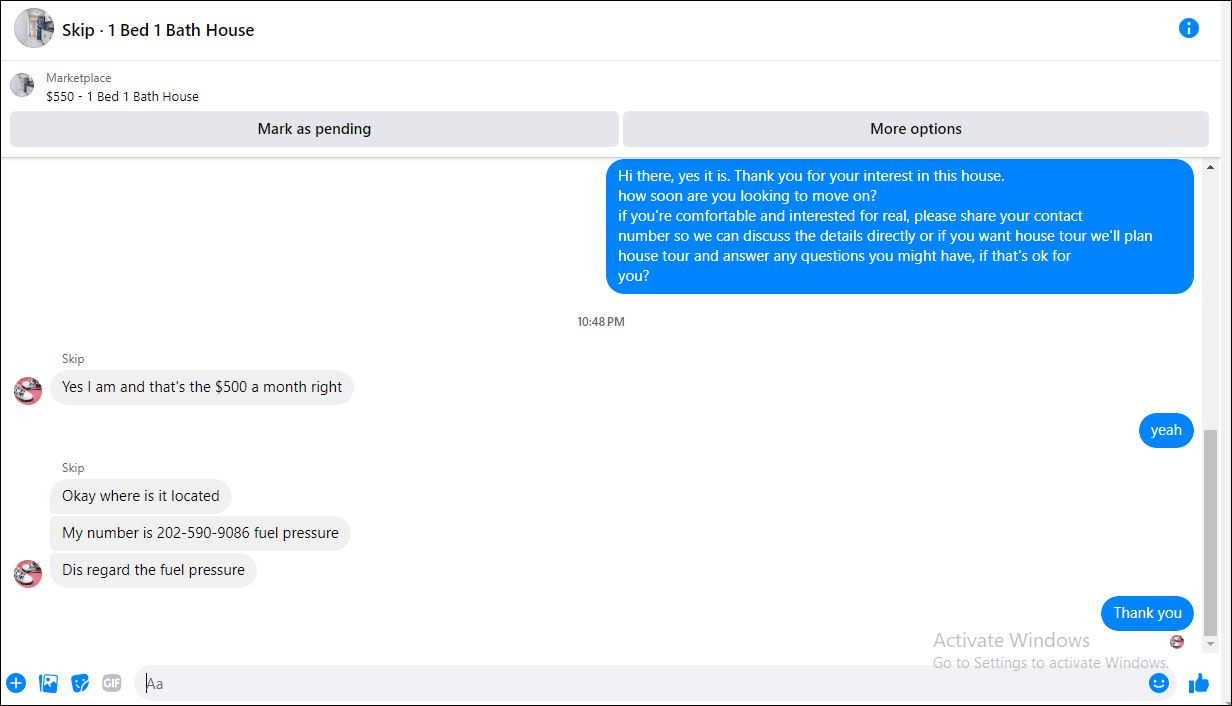Choose a sticker from the sticker icon
Viewport: 1232px width, 706px height.
(80, 684)
